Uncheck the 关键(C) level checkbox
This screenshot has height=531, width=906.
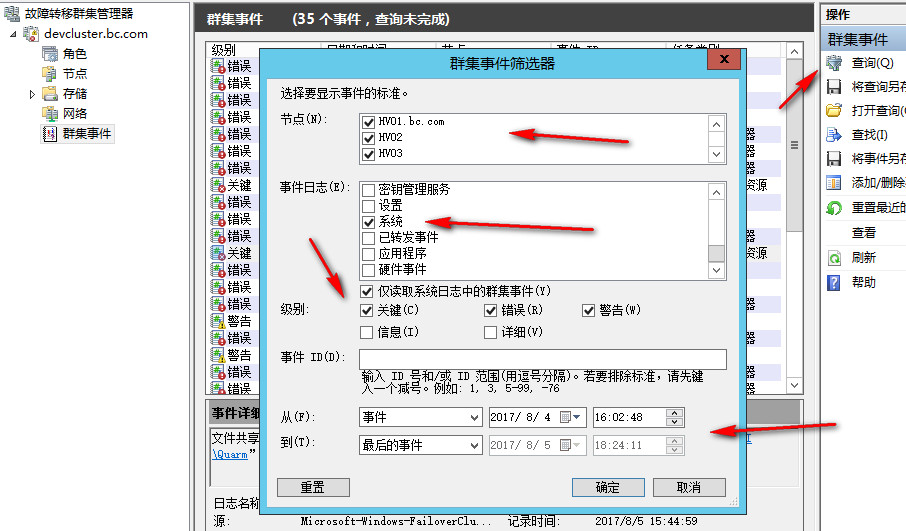click(x=366, y=310)
